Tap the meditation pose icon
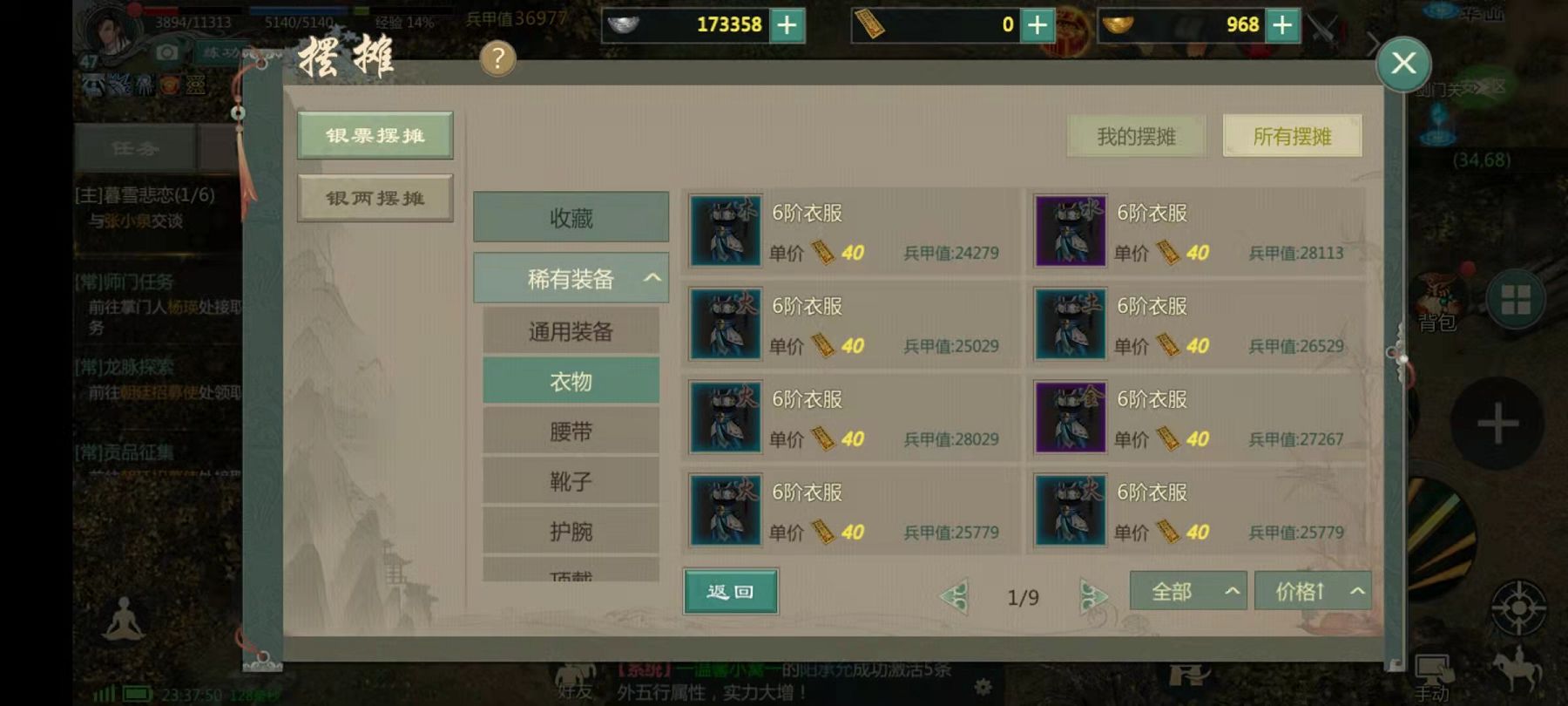1568x706 pixels. pyautogui.click(x=124, y=619)
